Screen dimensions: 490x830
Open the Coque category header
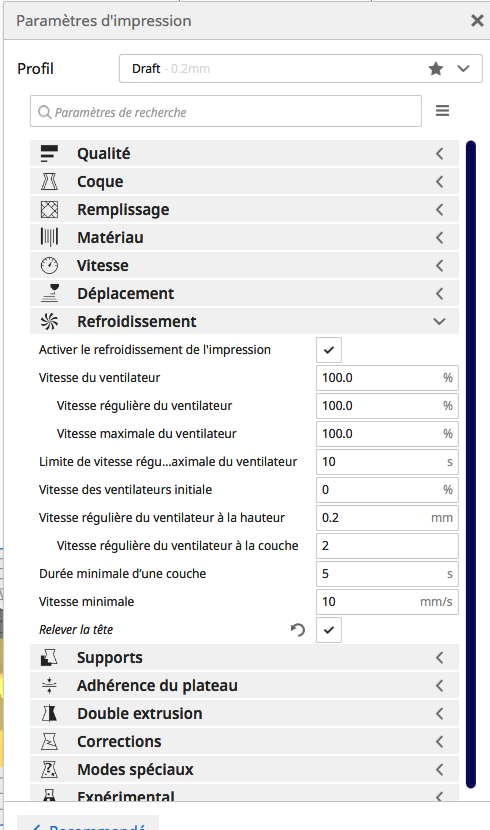[x=244, y=182]
